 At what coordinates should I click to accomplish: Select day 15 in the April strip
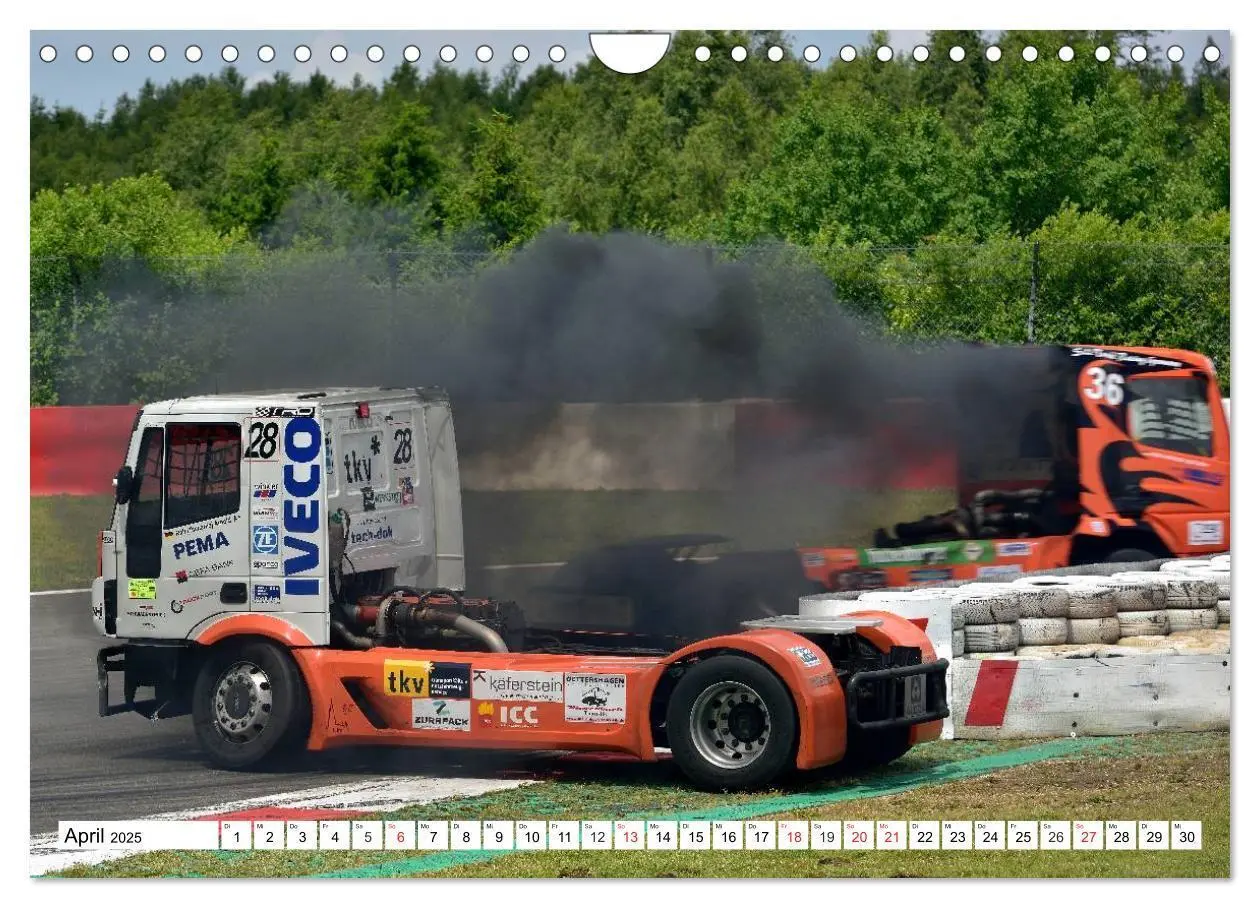695,836
